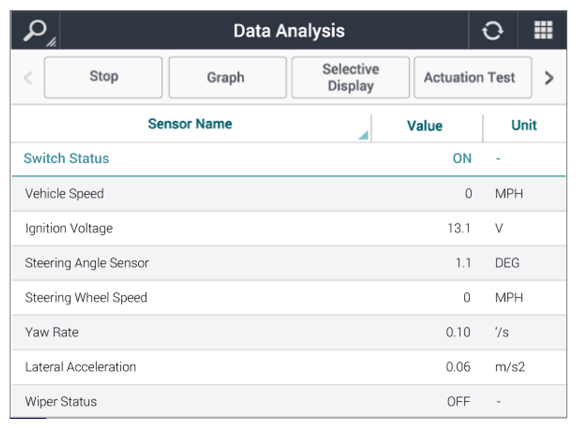This screenshot has width=578, height=428.
Task: Click the 13.1 voltage value
Action: coord(459,228)
